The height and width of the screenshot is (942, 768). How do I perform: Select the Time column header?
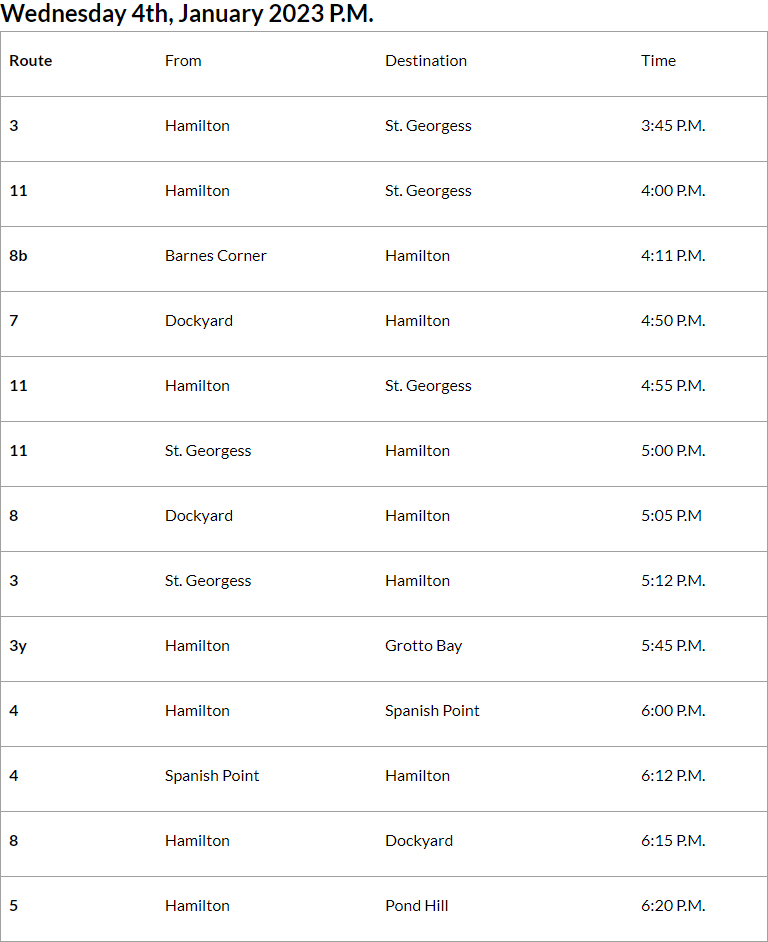pyautogui.click(x=658, y=61)
